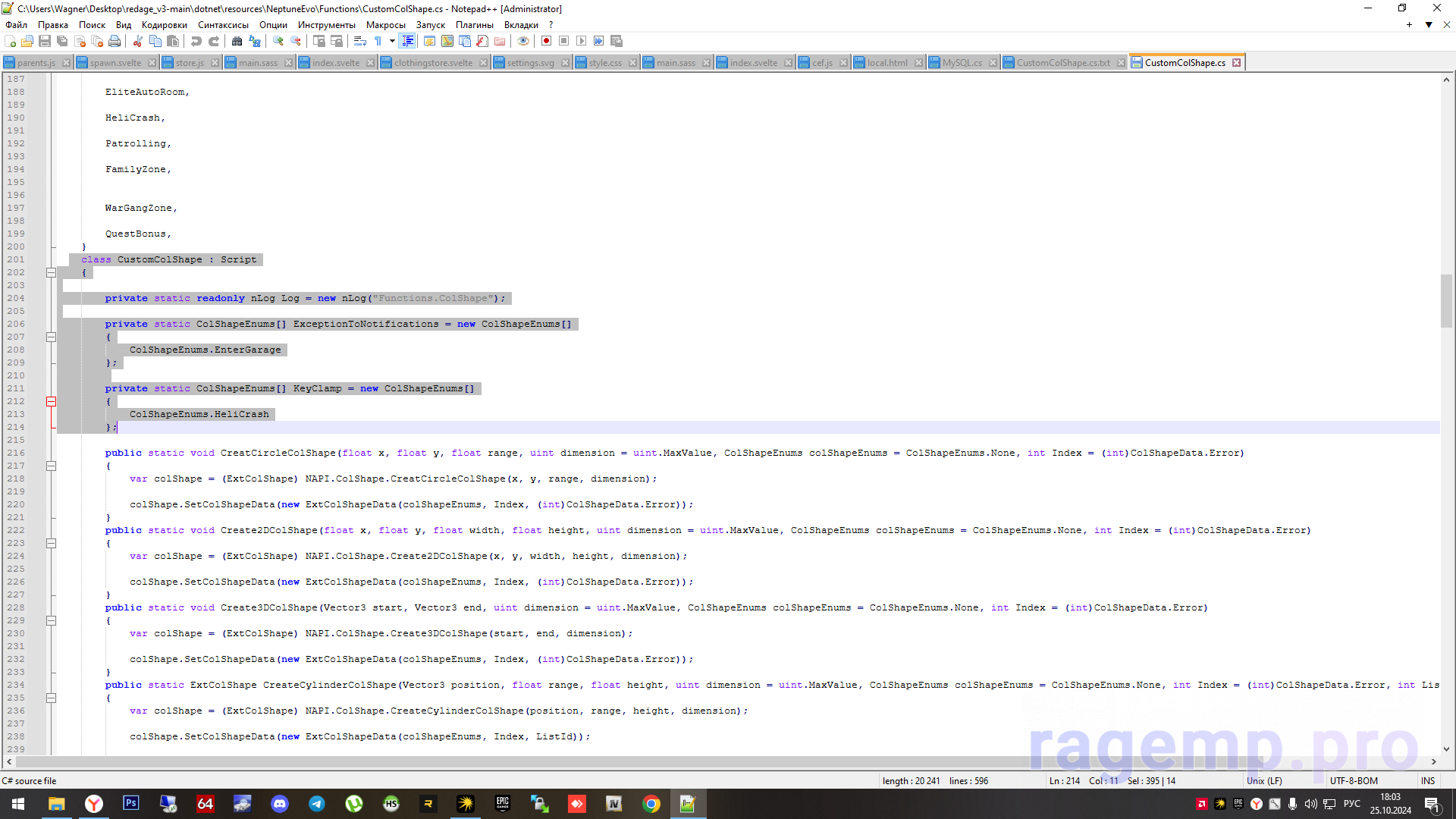Close the settings.svg tab
Screen dimensions: 1456x819
(x=565, y=63)
